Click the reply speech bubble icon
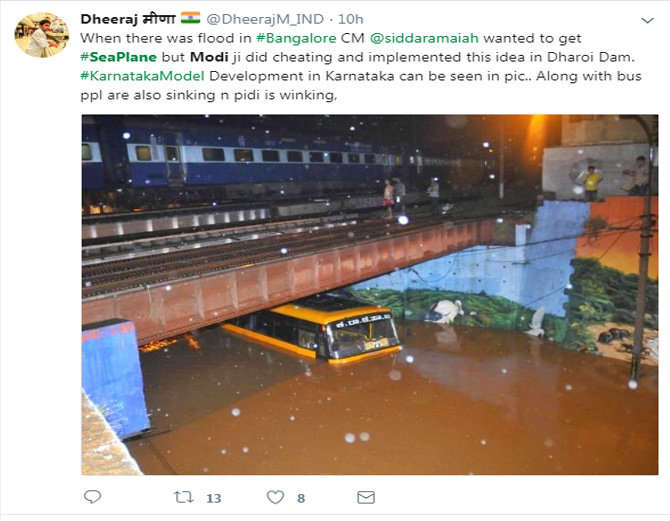This screenshot has width=670, height=521. click(92, 497)
